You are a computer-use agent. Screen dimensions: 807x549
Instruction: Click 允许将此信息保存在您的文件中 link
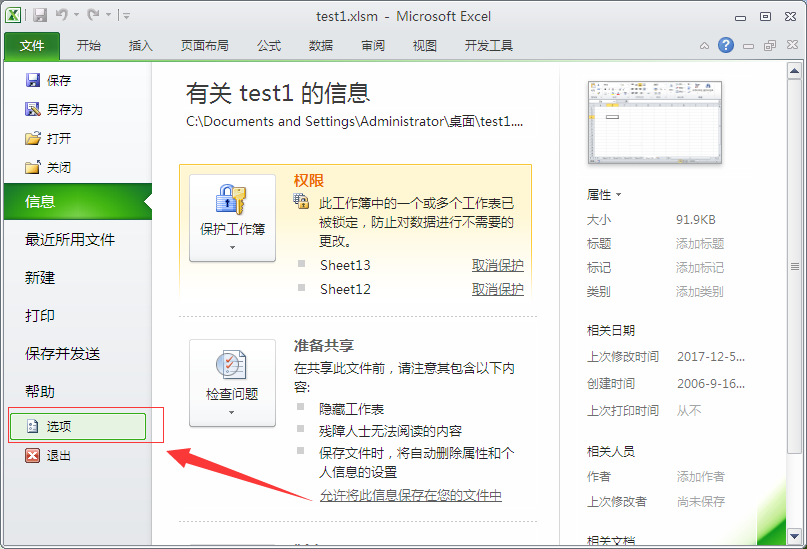411,495
